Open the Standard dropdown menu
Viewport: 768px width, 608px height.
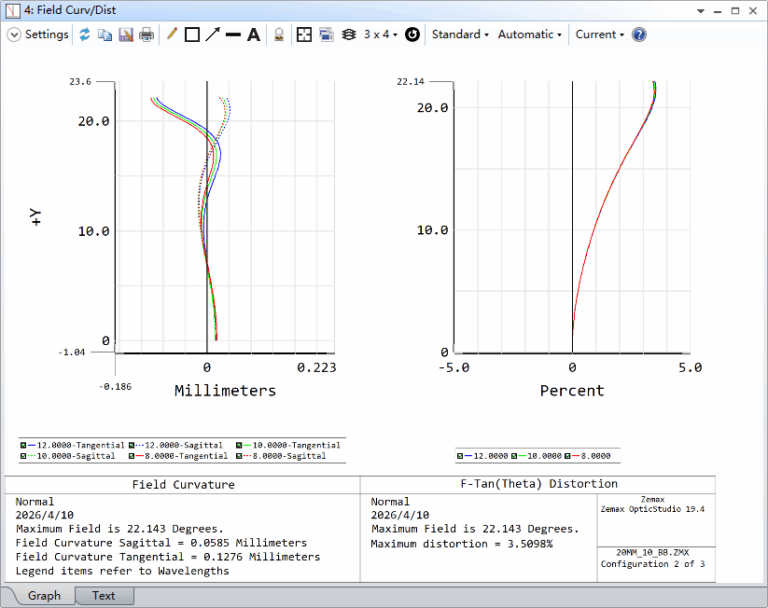pos(460,34)
